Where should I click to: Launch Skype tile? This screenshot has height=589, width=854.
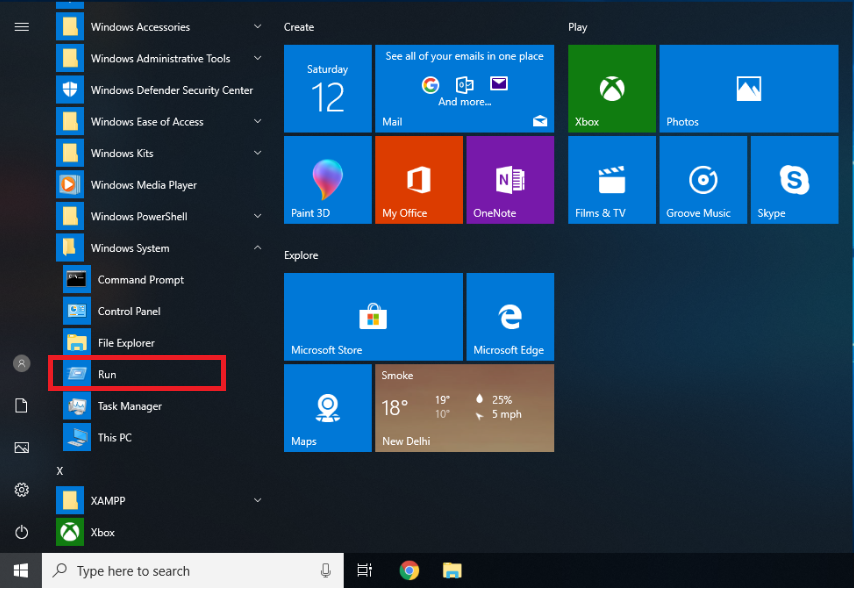(795, 180)
